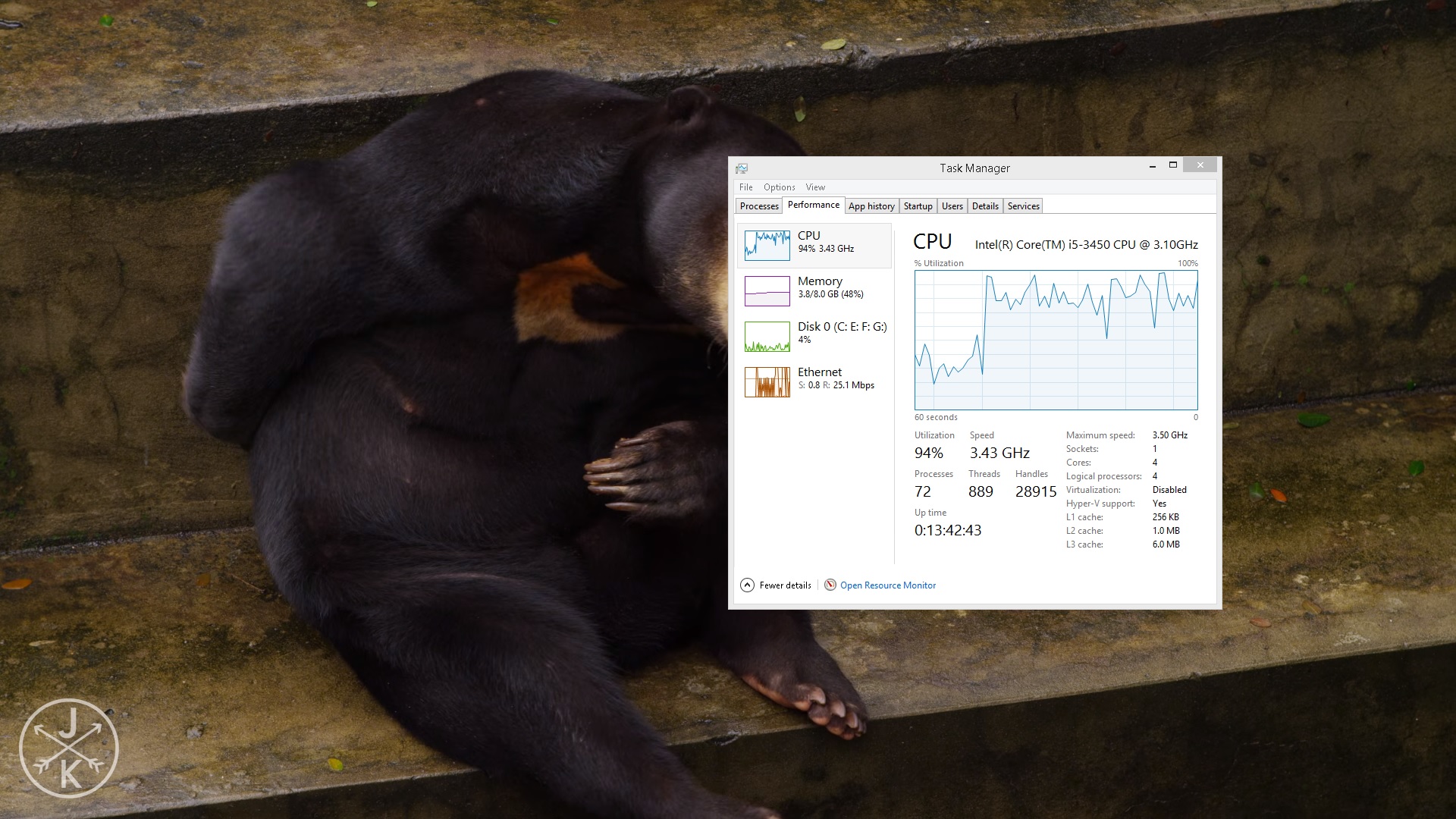
Task: Click the Resource Monitor gauge icon
Action: (830, 585)
